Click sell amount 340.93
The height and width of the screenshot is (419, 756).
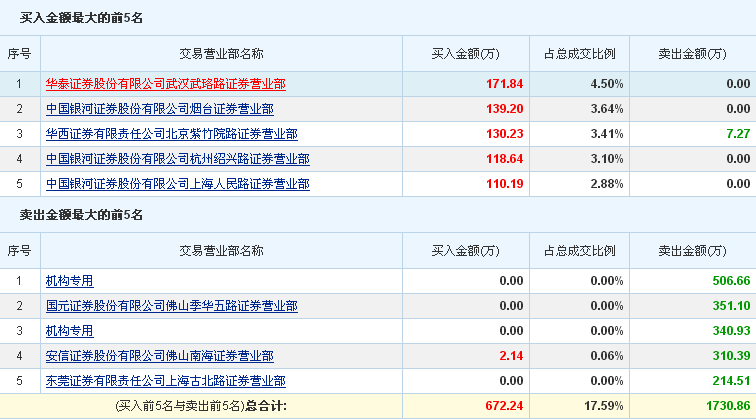(731, 331)
